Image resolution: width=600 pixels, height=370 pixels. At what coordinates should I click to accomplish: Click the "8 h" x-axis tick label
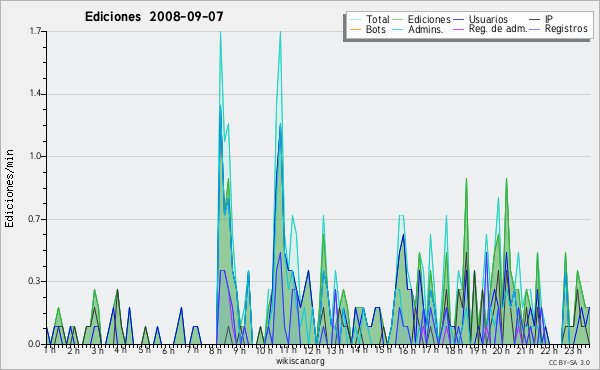pos(215,350)
